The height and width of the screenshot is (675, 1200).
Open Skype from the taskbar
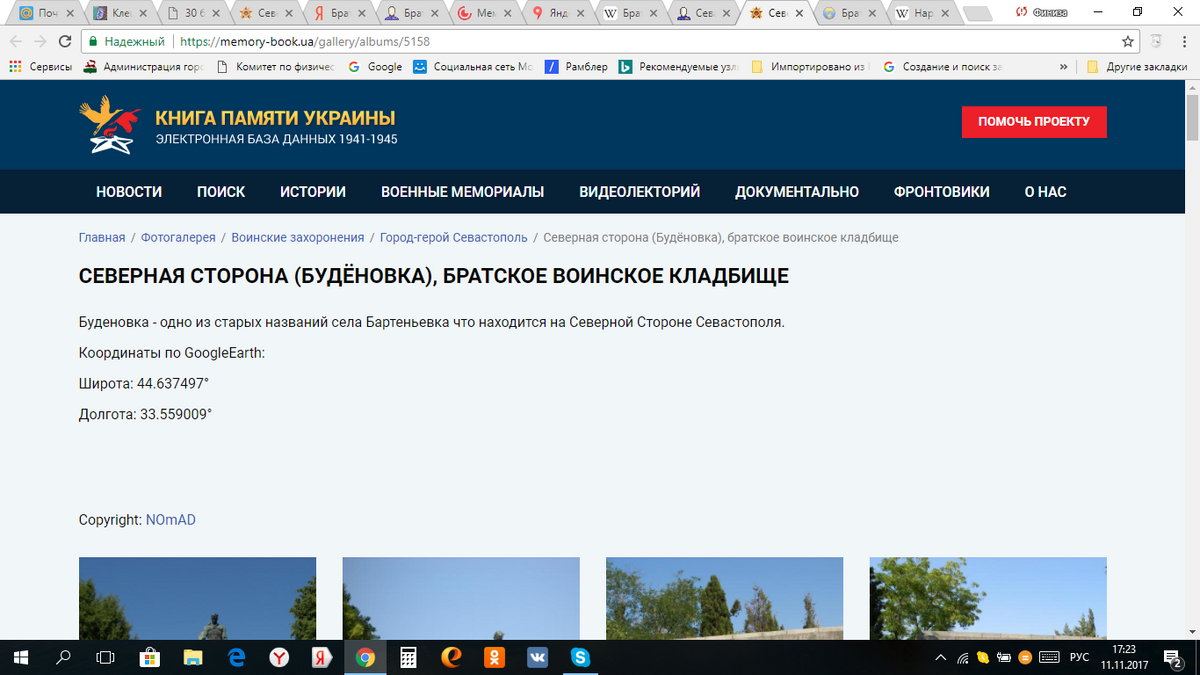(580, 657)
